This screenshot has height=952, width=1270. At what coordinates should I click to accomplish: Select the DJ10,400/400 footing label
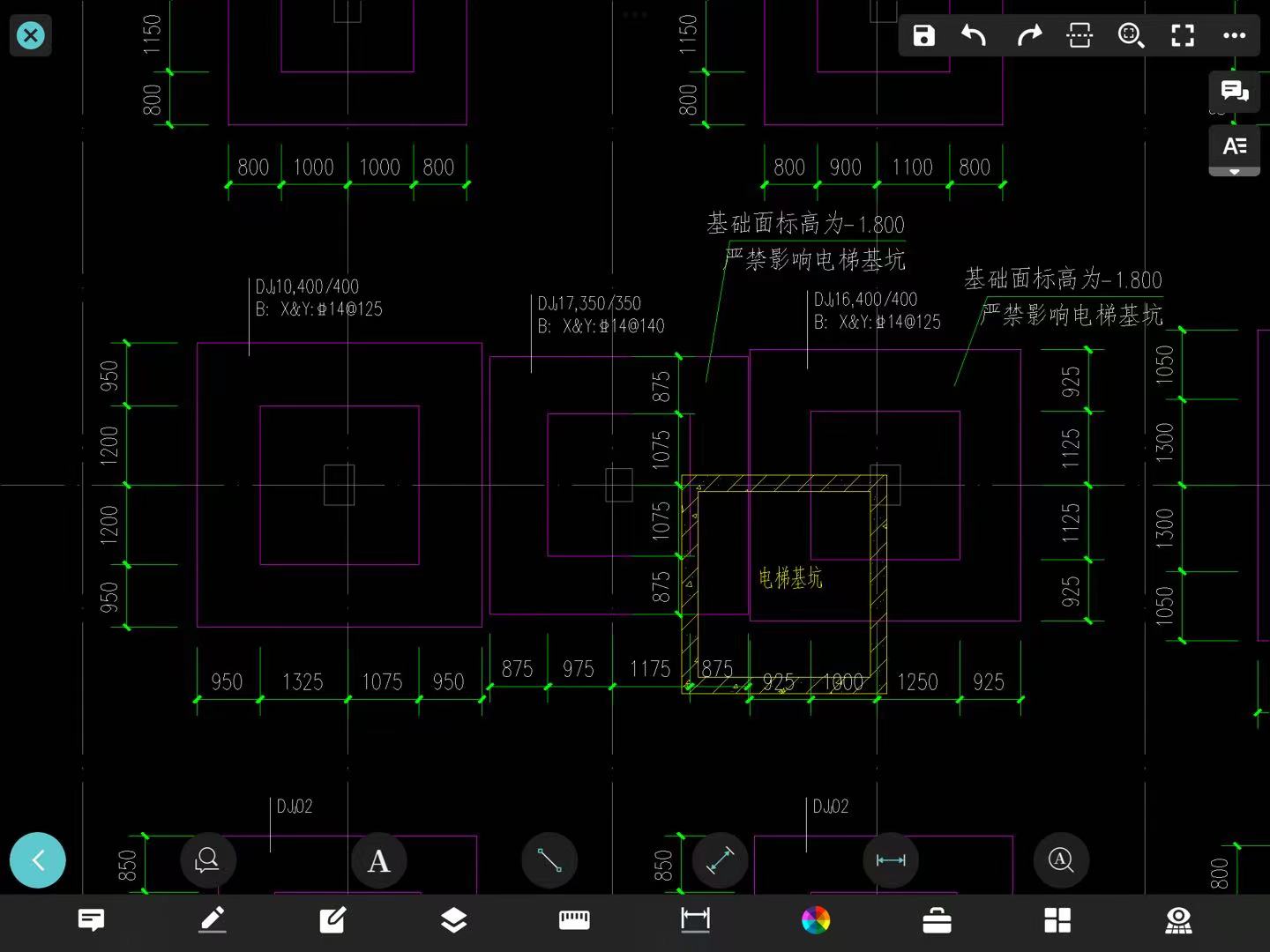307,286
